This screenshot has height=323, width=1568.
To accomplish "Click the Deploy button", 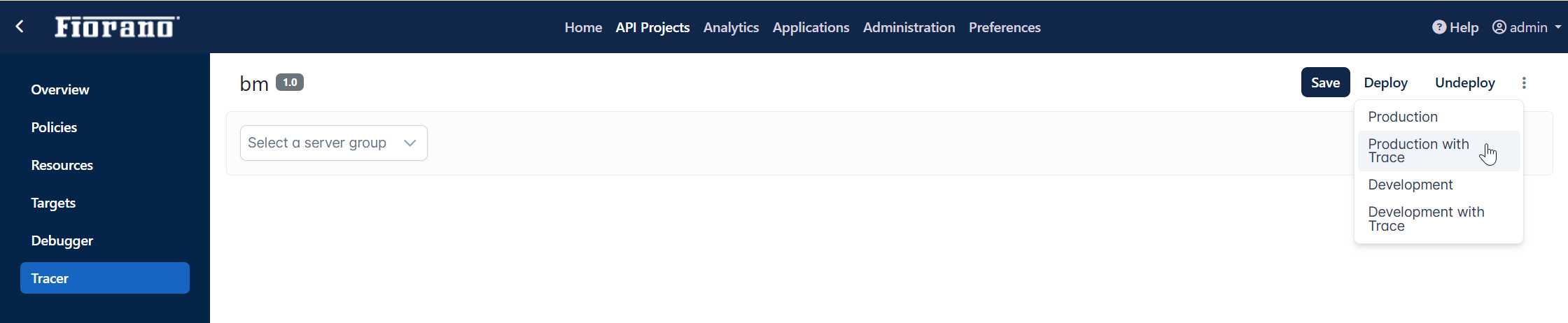I will 1385,82.
